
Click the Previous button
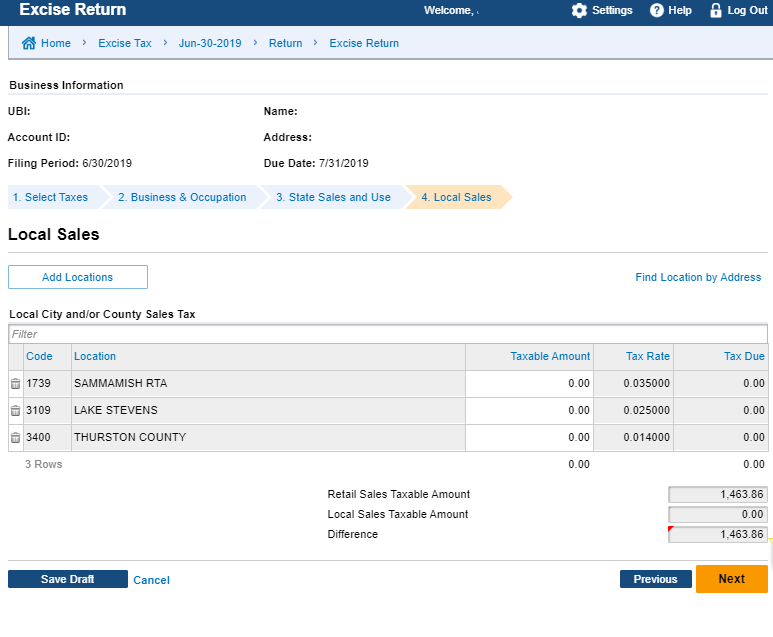pos(655,579)
